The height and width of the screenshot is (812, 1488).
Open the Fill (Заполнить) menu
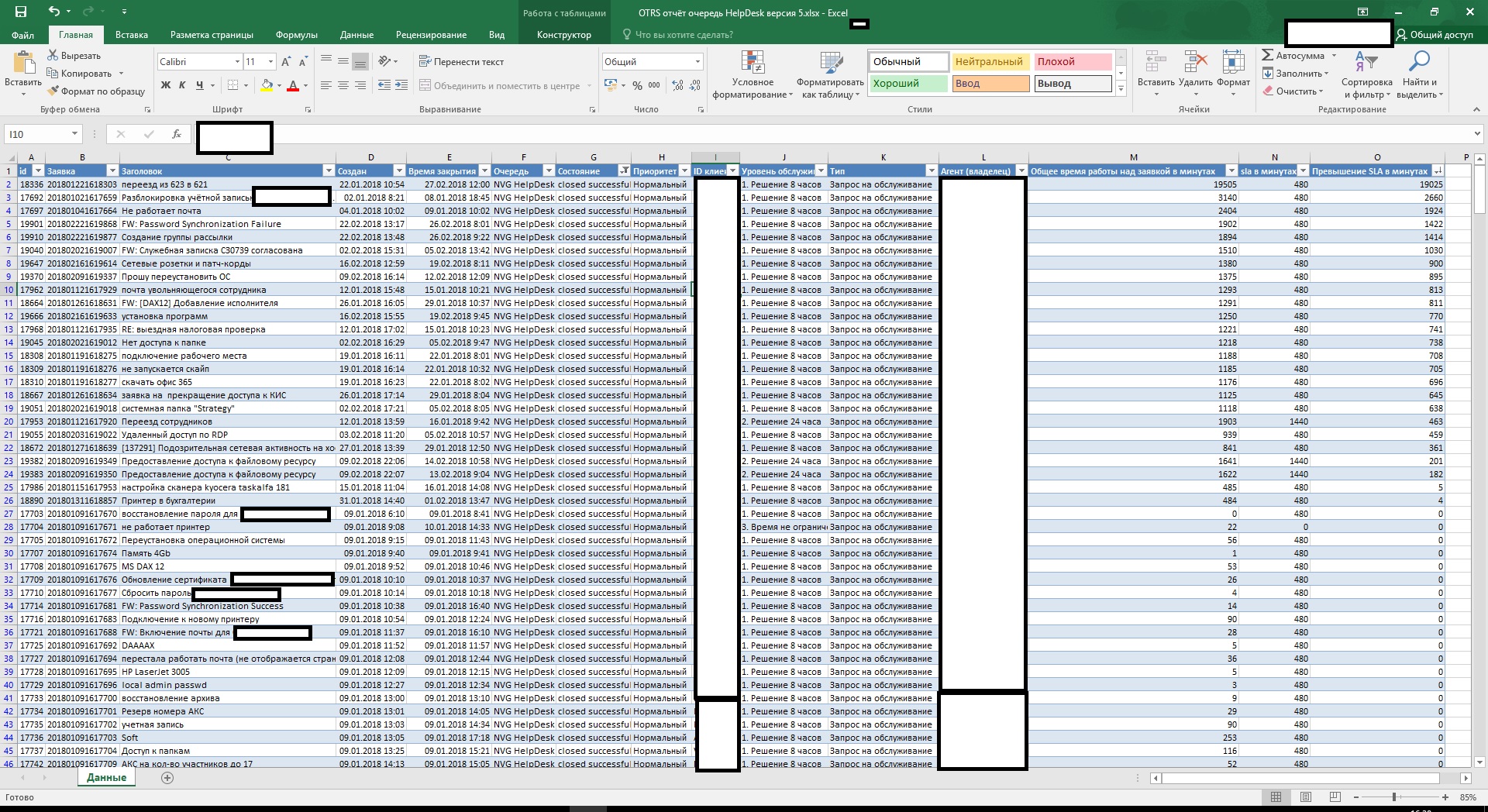1295,74
